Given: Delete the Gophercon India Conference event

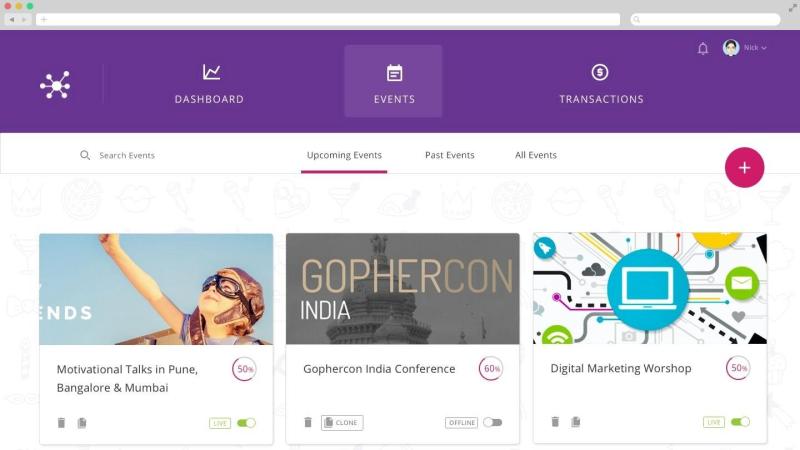Looking at the screenshot, I should pyautogui.click(x=308, y=422).
